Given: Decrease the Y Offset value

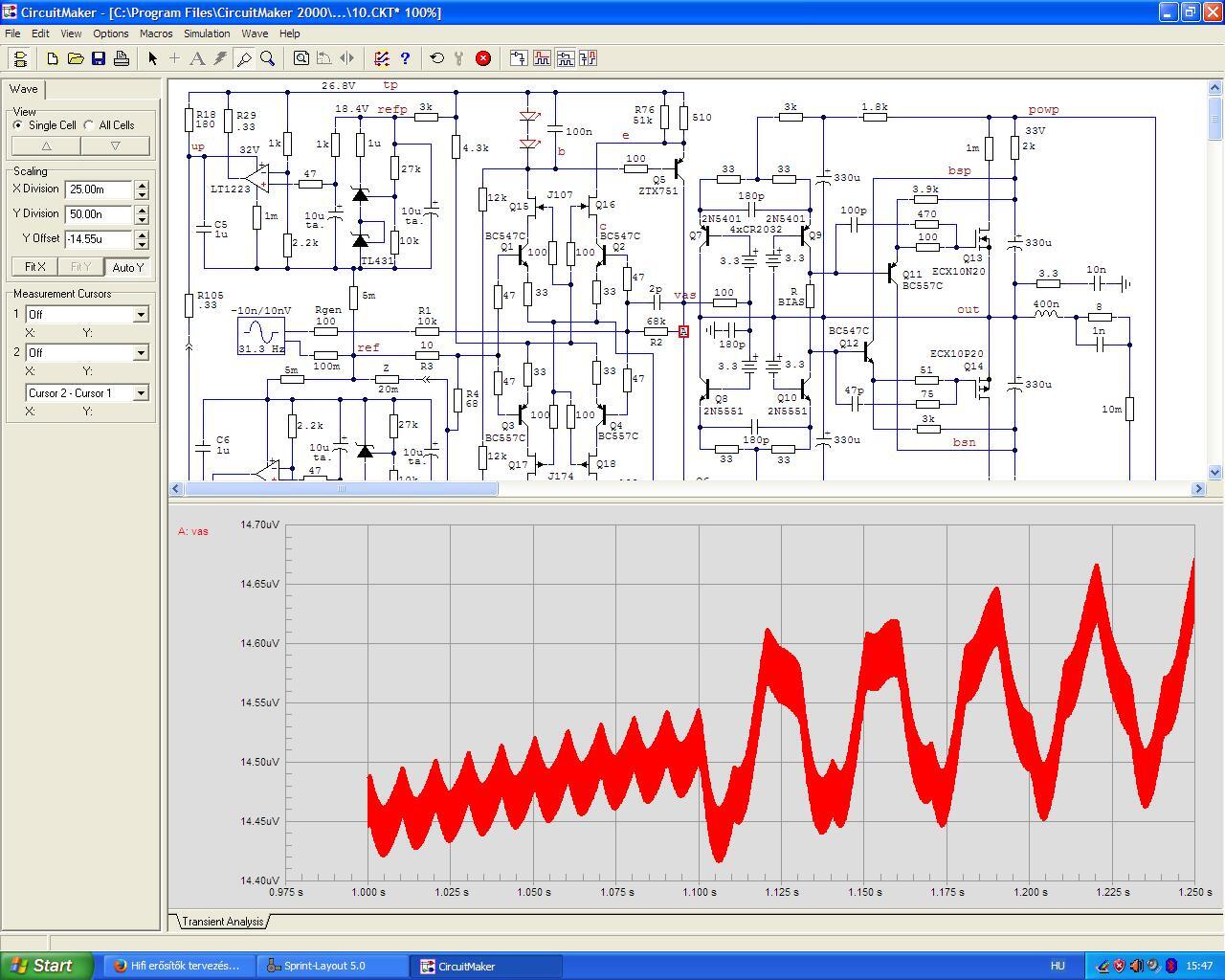Looking at the screenshot, I should 142,244.
